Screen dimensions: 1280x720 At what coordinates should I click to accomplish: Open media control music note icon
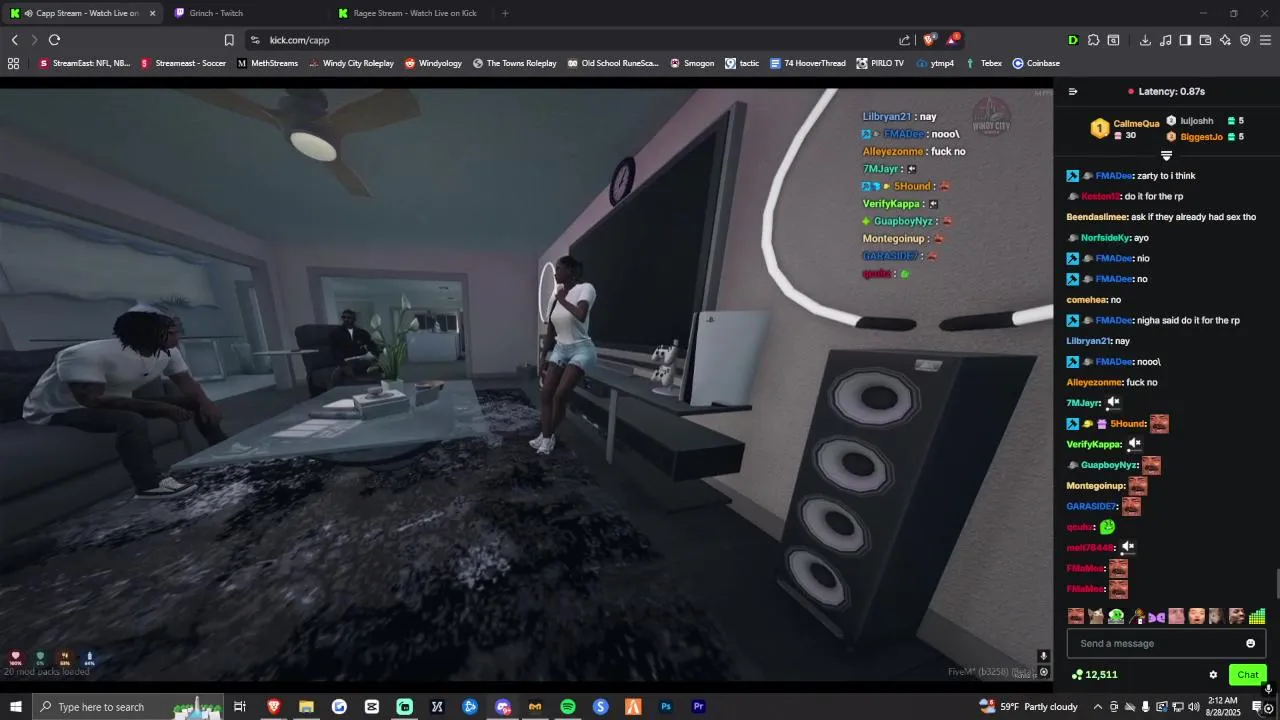pos(1165,40)
